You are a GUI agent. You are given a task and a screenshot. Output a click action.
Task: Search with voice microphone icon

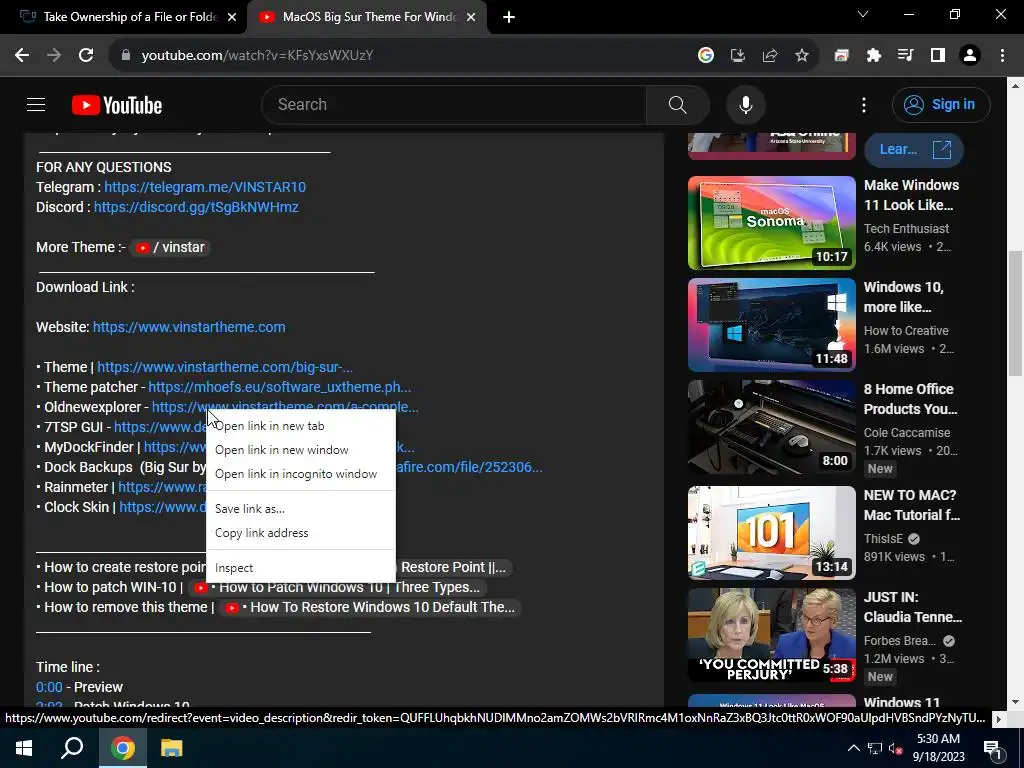point(745,104)
